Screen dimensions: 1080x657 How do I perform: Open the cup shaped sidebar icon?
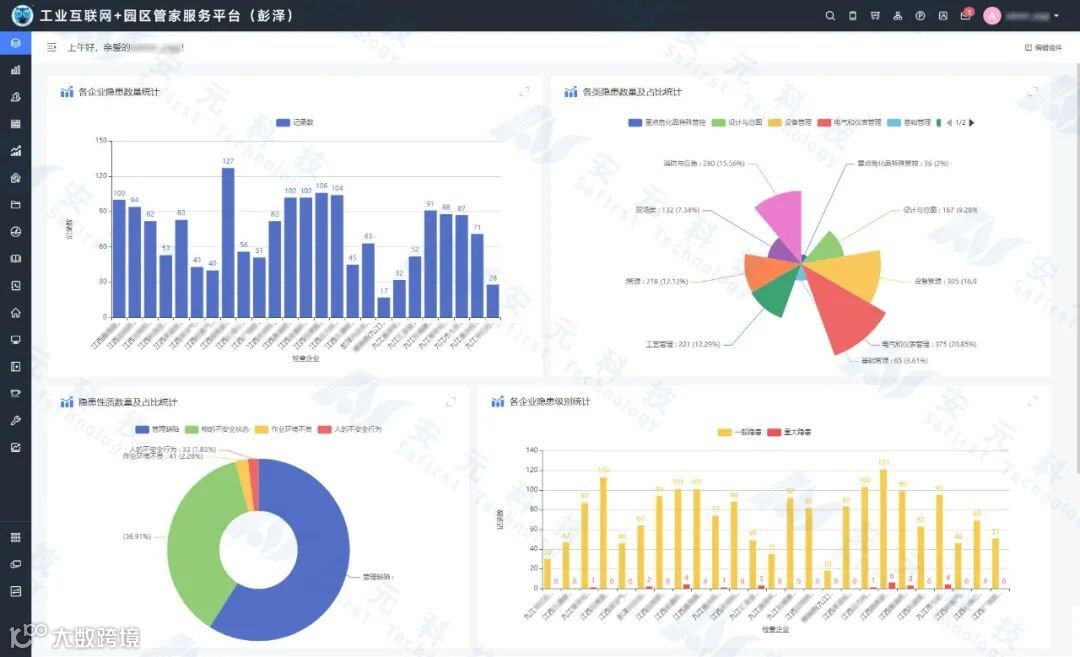coord(15,393)
